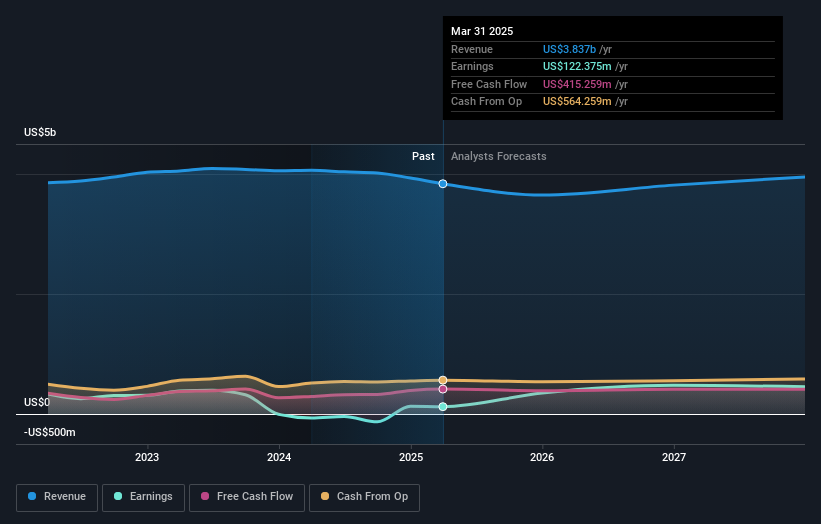Toggle the Cash From Op legend button

pos(364,497)
